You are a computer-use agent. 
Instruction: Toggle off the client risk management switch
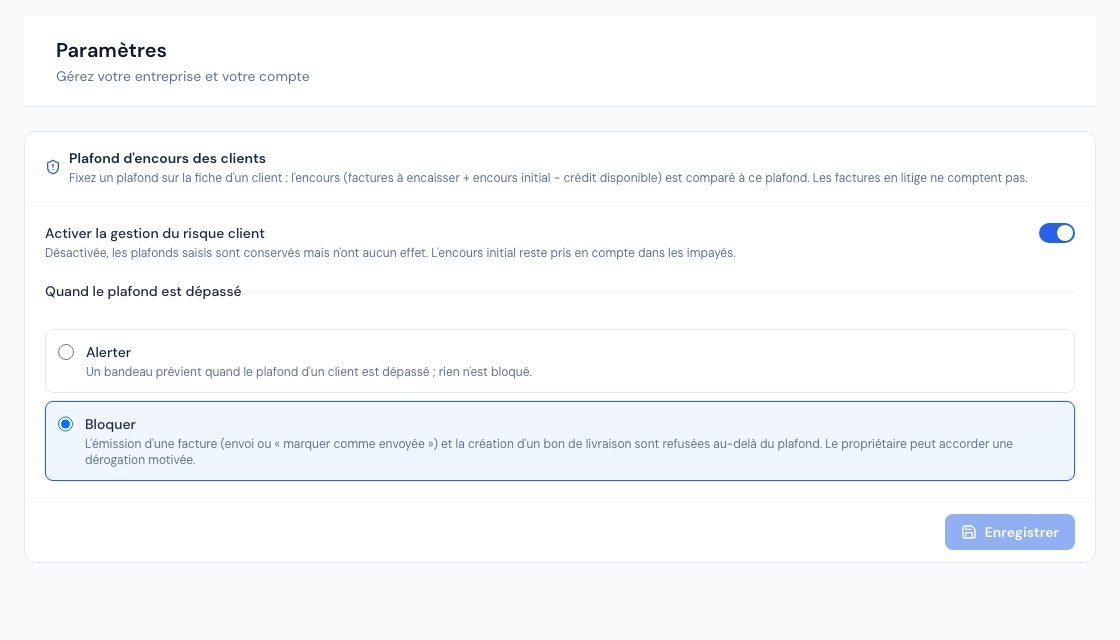[1056, 233]
